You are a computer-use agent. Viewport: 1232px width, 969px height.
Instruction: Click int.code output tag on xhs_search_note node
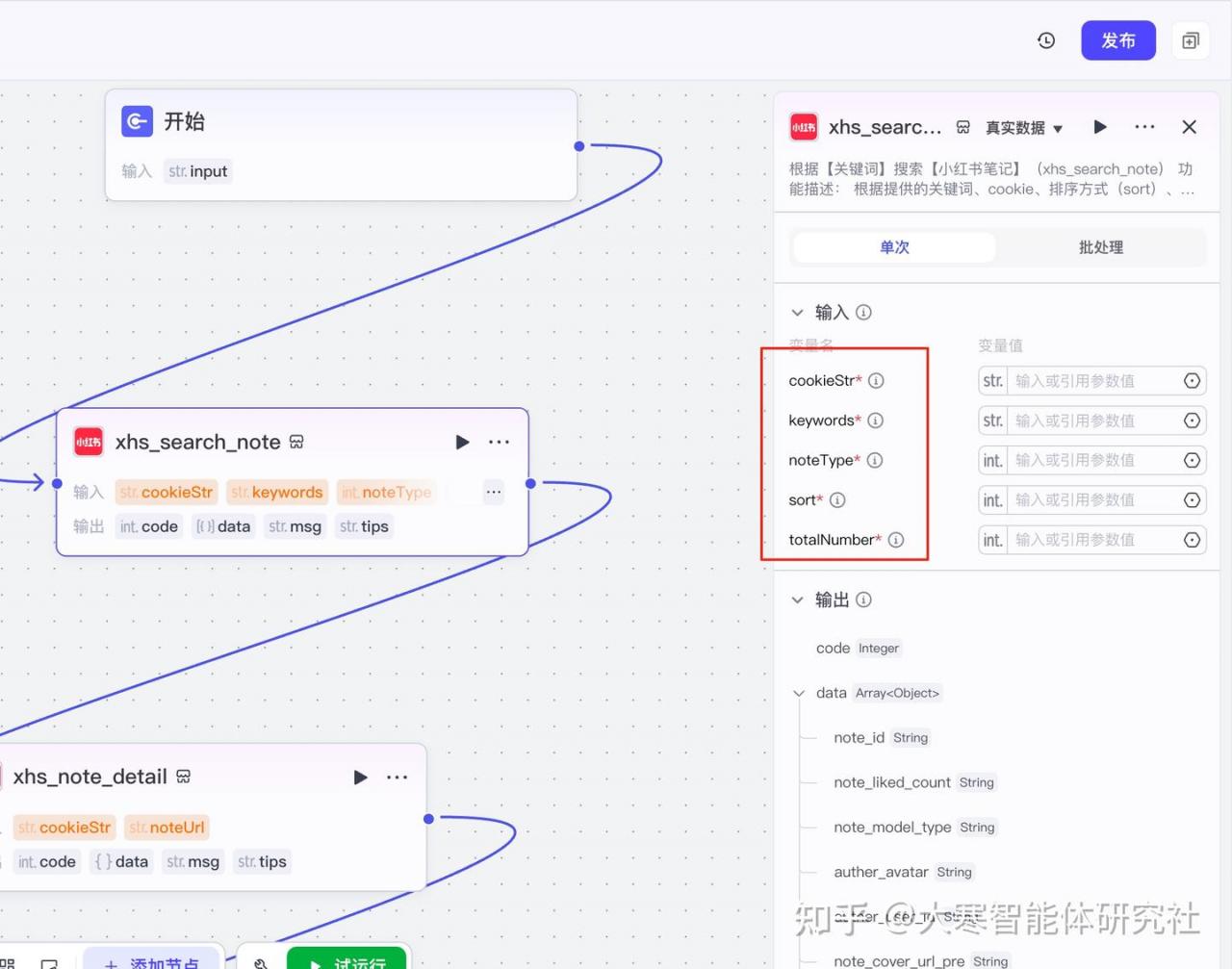tap(148, 526)
